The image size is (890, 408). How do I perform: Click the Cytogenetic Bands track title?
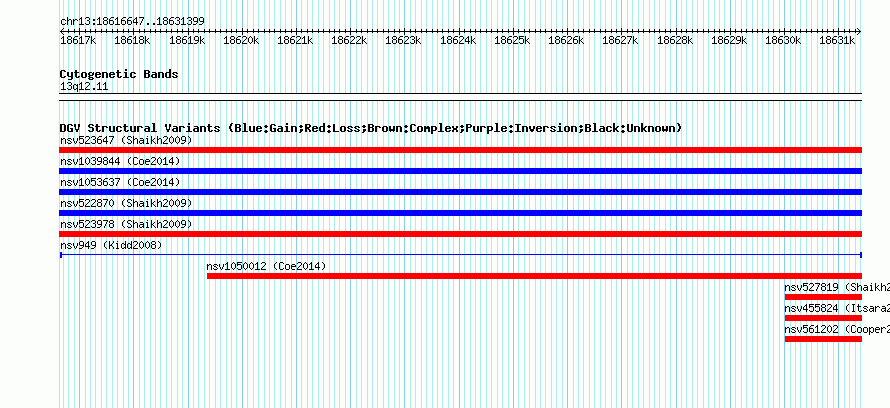[119, 74]
